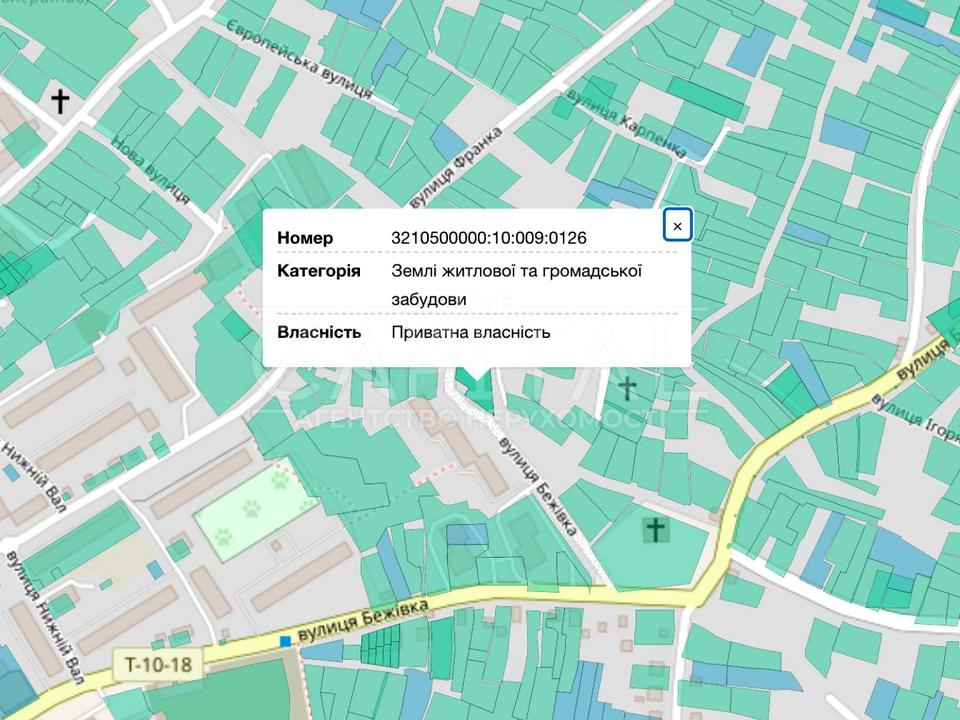This screenshot has height=720, width=960.
Task: Click the Землі житлової та громадської category text
Action: click(x=516, y=271)
